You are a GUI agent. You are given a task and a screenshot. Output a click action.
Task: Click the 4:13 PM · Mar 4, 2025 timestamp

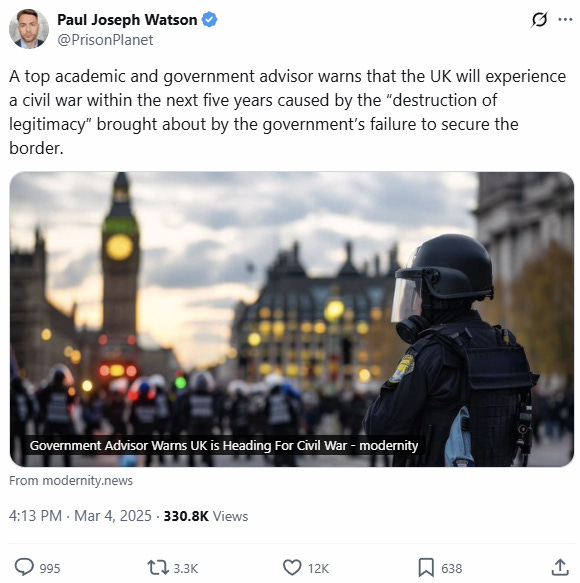coord(80,516)
